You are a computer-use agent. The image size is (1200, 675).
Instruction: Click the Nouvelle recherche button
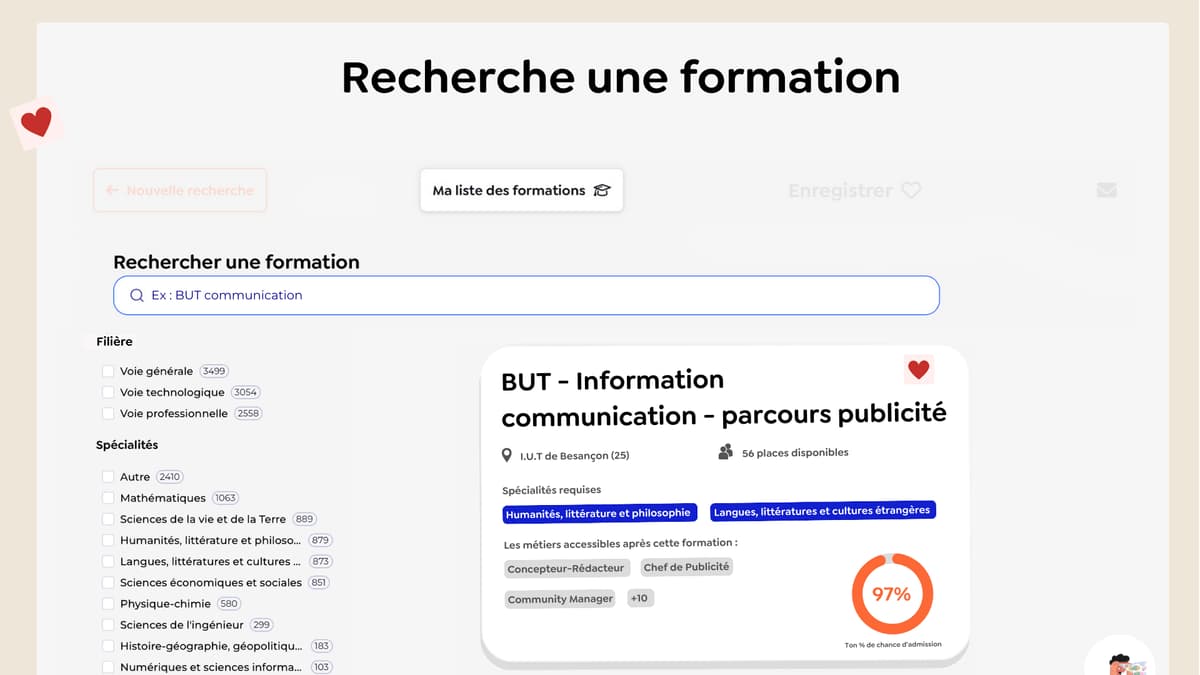pyautogui.click(x=180, y=190)
